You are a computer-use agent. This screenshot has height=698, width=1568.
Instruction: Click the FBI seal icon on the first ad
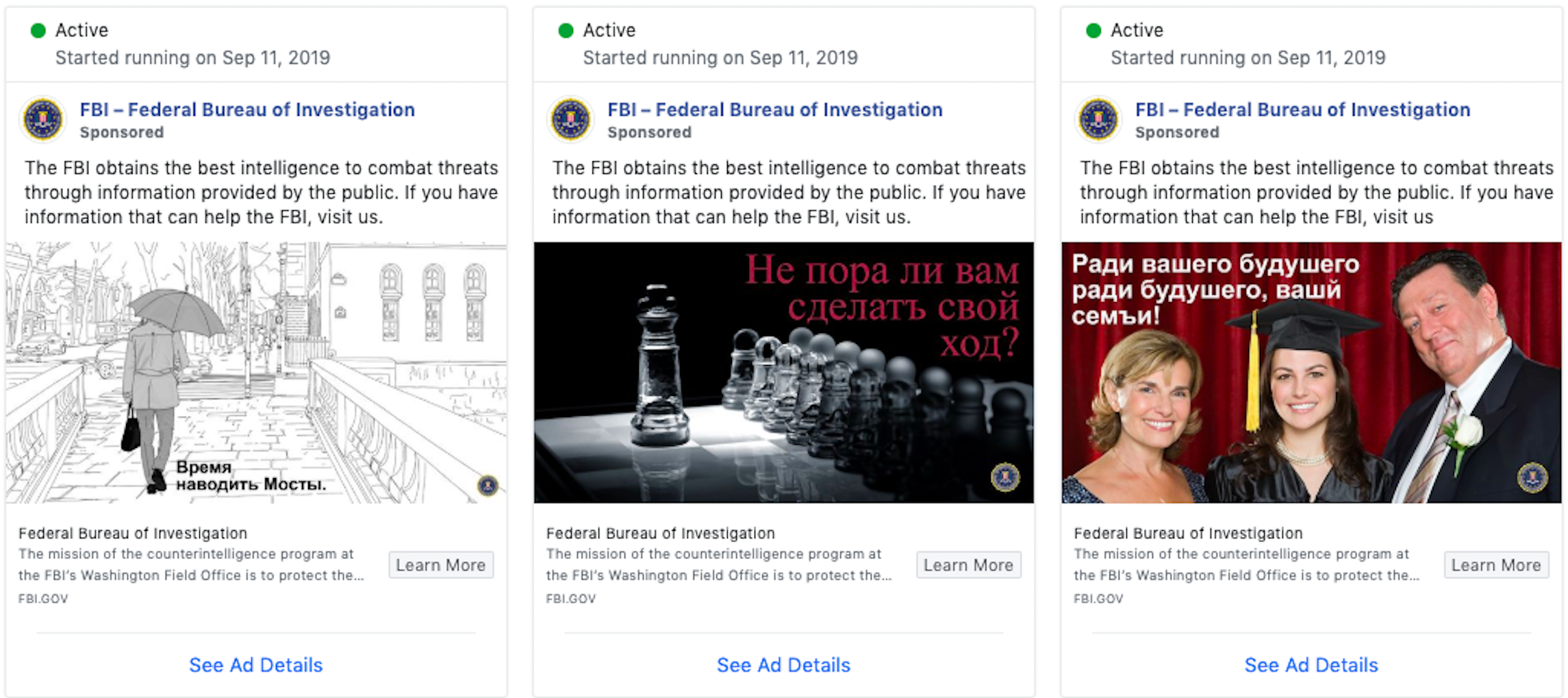click(42, 119)
